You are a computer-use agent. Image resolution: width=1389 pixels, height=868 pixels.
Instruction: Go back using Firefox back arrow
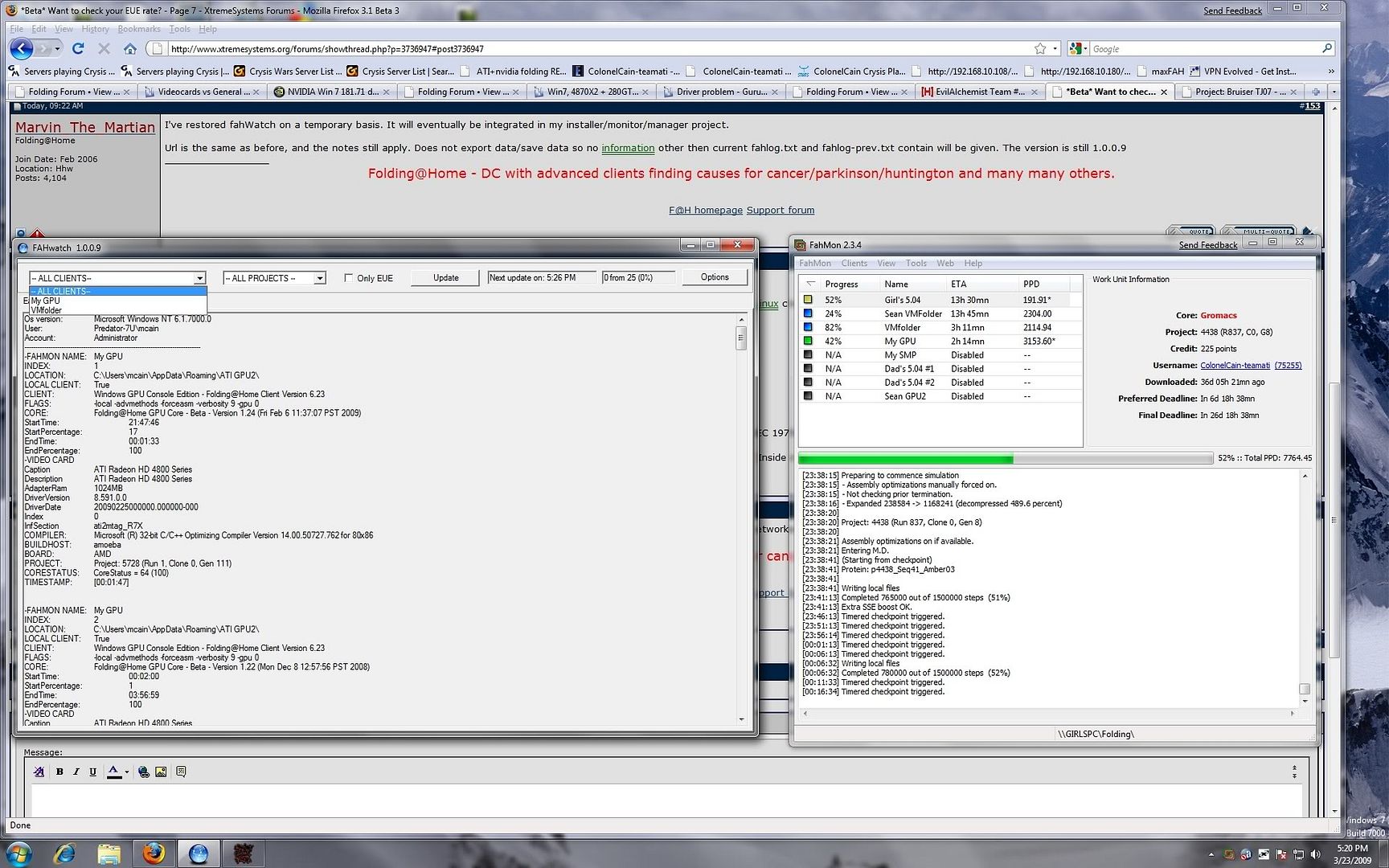[x=22, y=48]
